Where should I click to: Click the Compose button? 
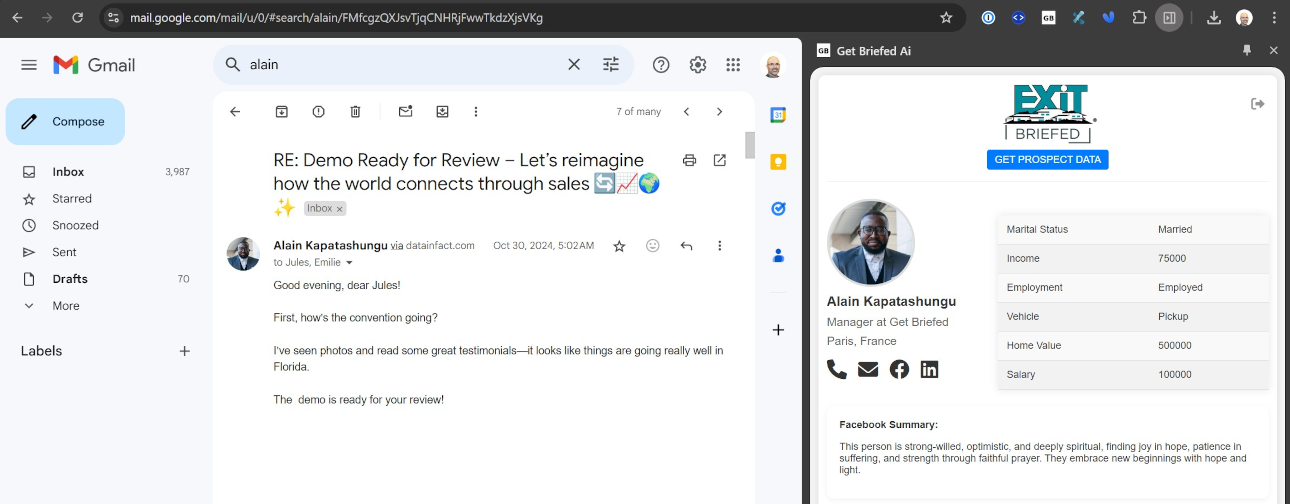coord(65,122)
